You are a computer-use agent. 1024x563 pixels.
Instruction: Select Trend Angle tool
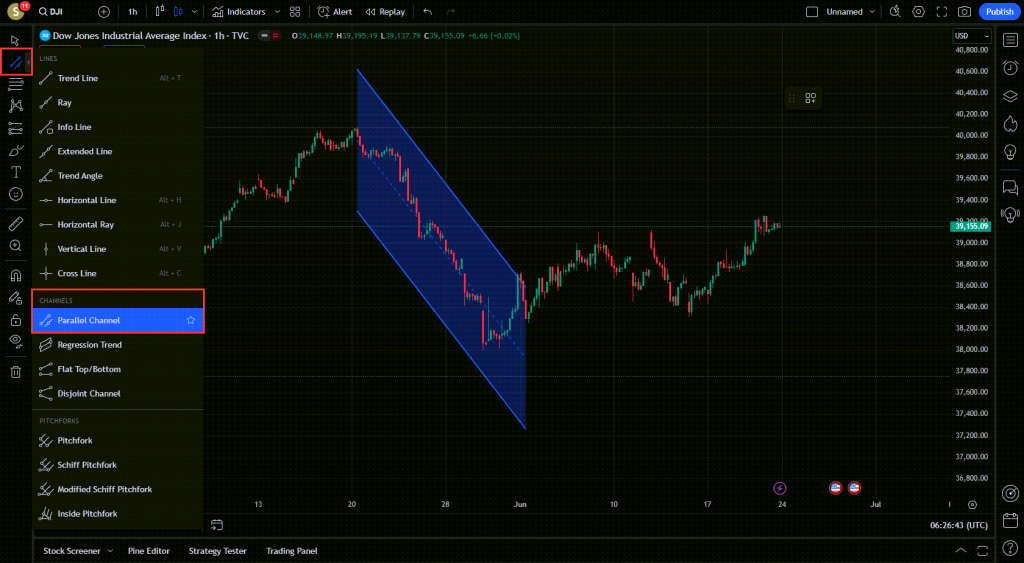coord(118,176)
